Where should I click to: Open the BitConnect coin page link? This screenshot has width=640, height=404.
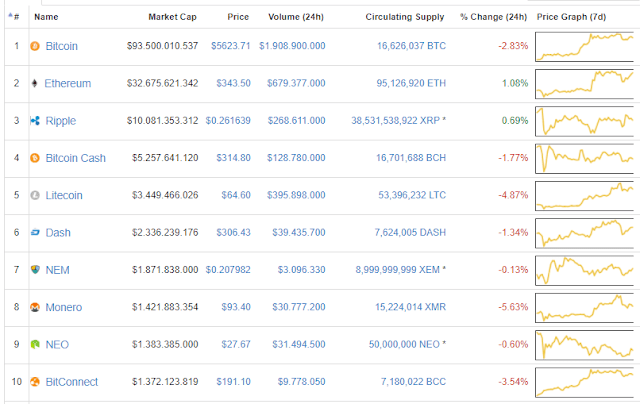pyautogui.click(x=72, y=382)
